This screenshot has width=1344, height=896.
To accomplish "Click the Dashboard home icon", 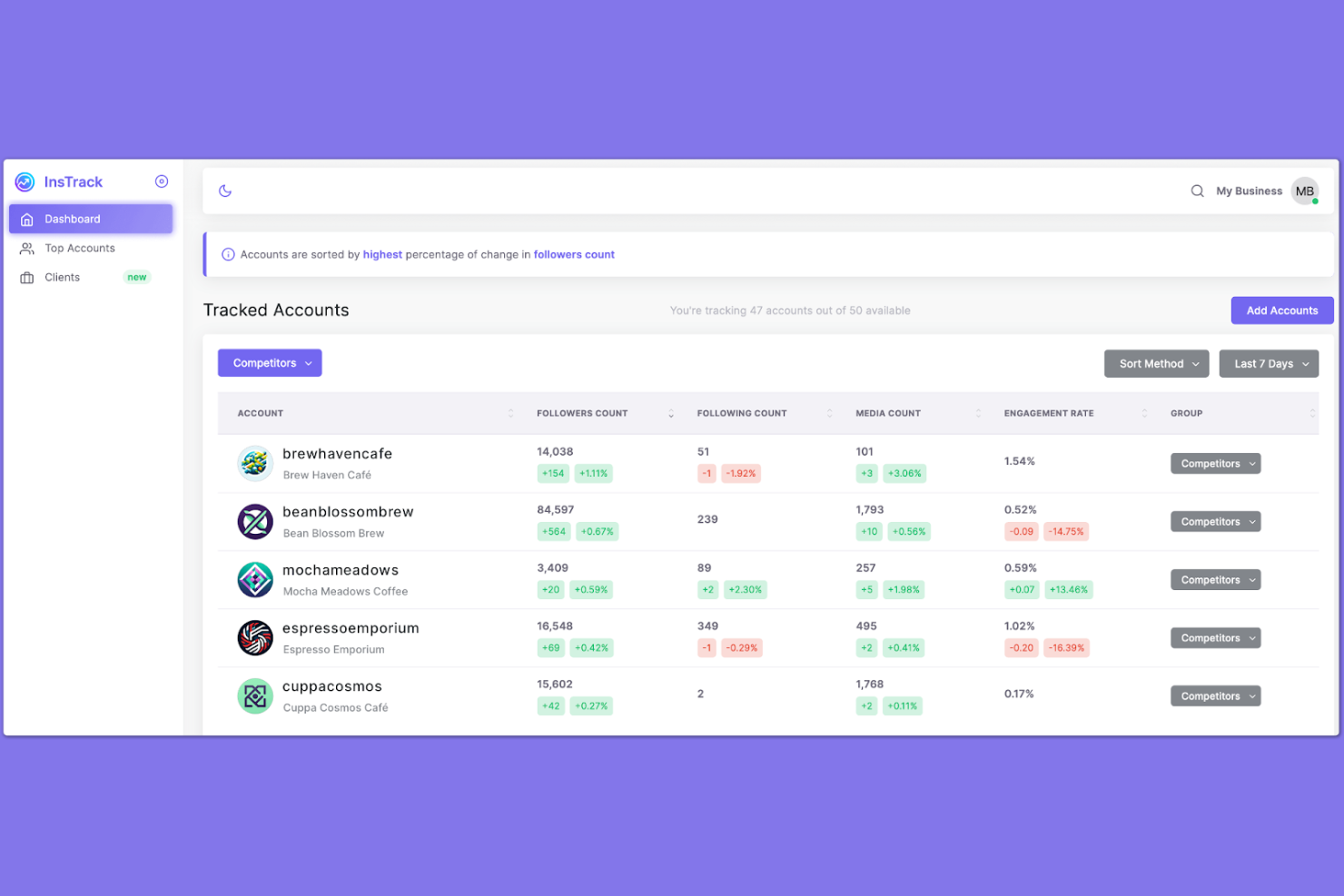I will (27, 219).
